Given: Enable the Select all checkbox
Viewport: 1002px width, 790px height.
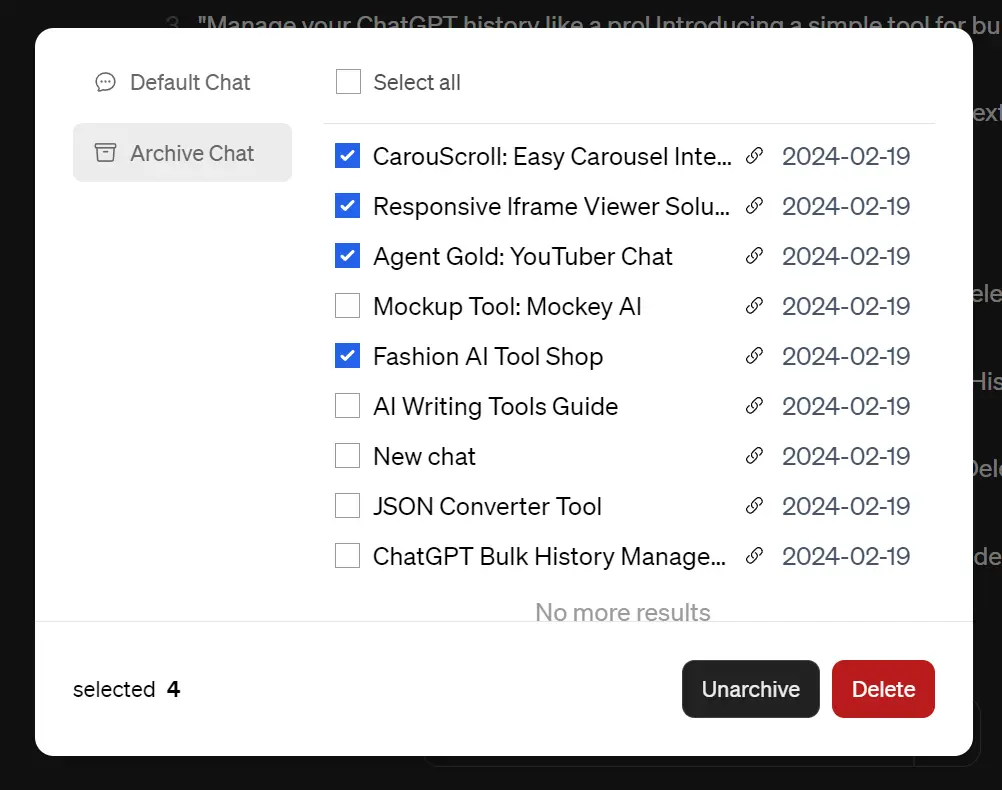Looking at the screenshot, I should pyautogui.click(x=348, y=82).
